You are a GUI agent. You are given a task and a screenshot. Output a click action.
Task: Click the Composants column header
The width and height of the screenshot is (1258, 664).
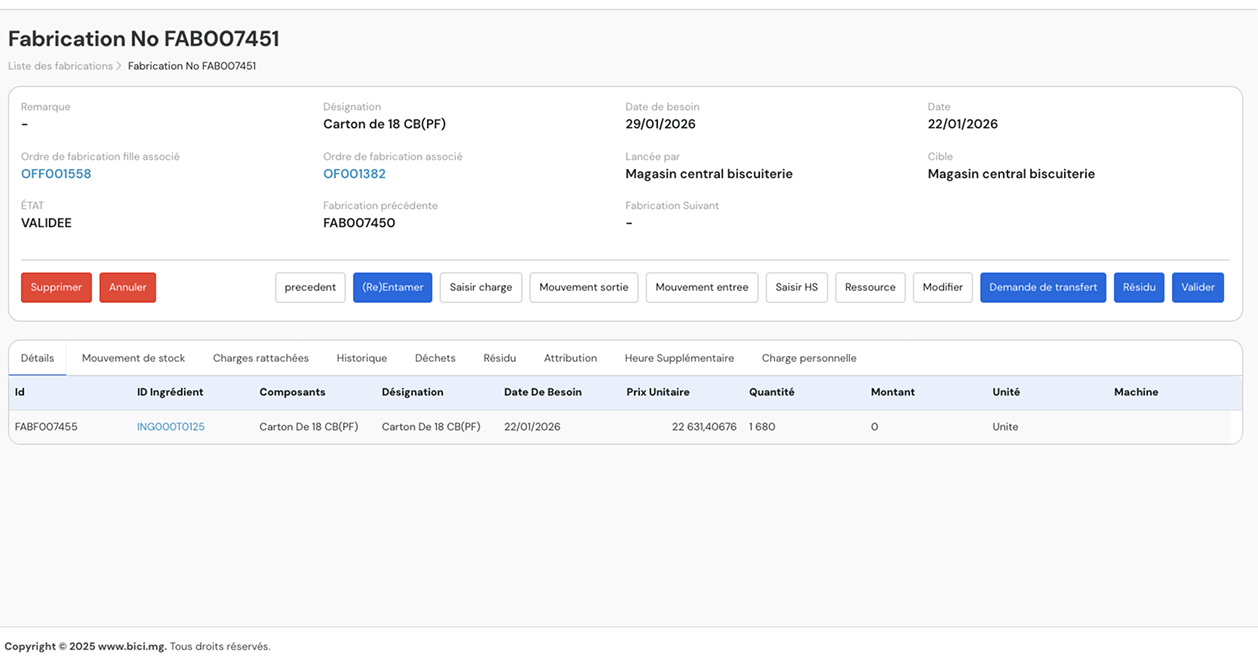(x=292, y=392)
